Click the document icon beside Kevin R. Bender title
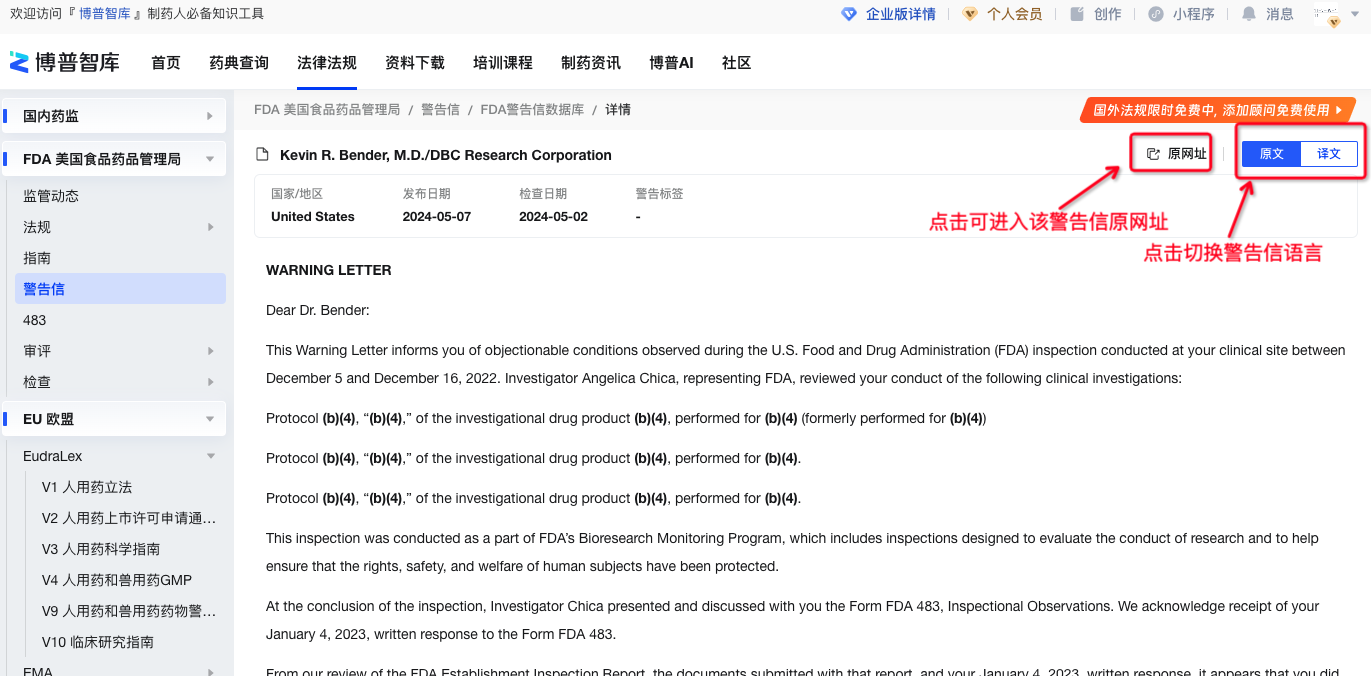The height and width of the screenshot is (676, 1371). click(263, 155)
